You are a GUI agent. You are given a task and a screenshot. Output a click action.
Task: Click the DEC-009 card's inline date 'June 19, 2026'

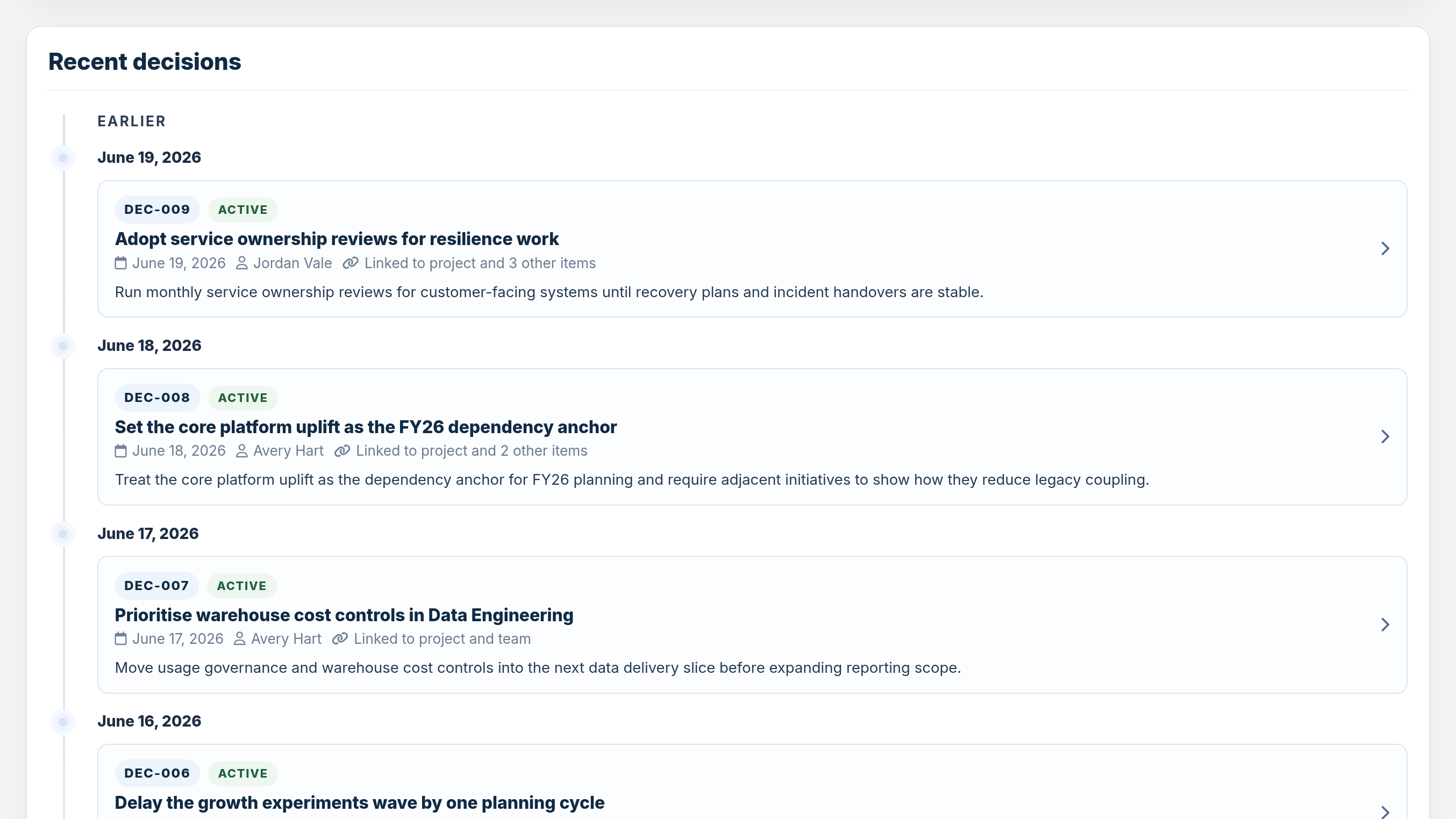[x=179, y=263]
